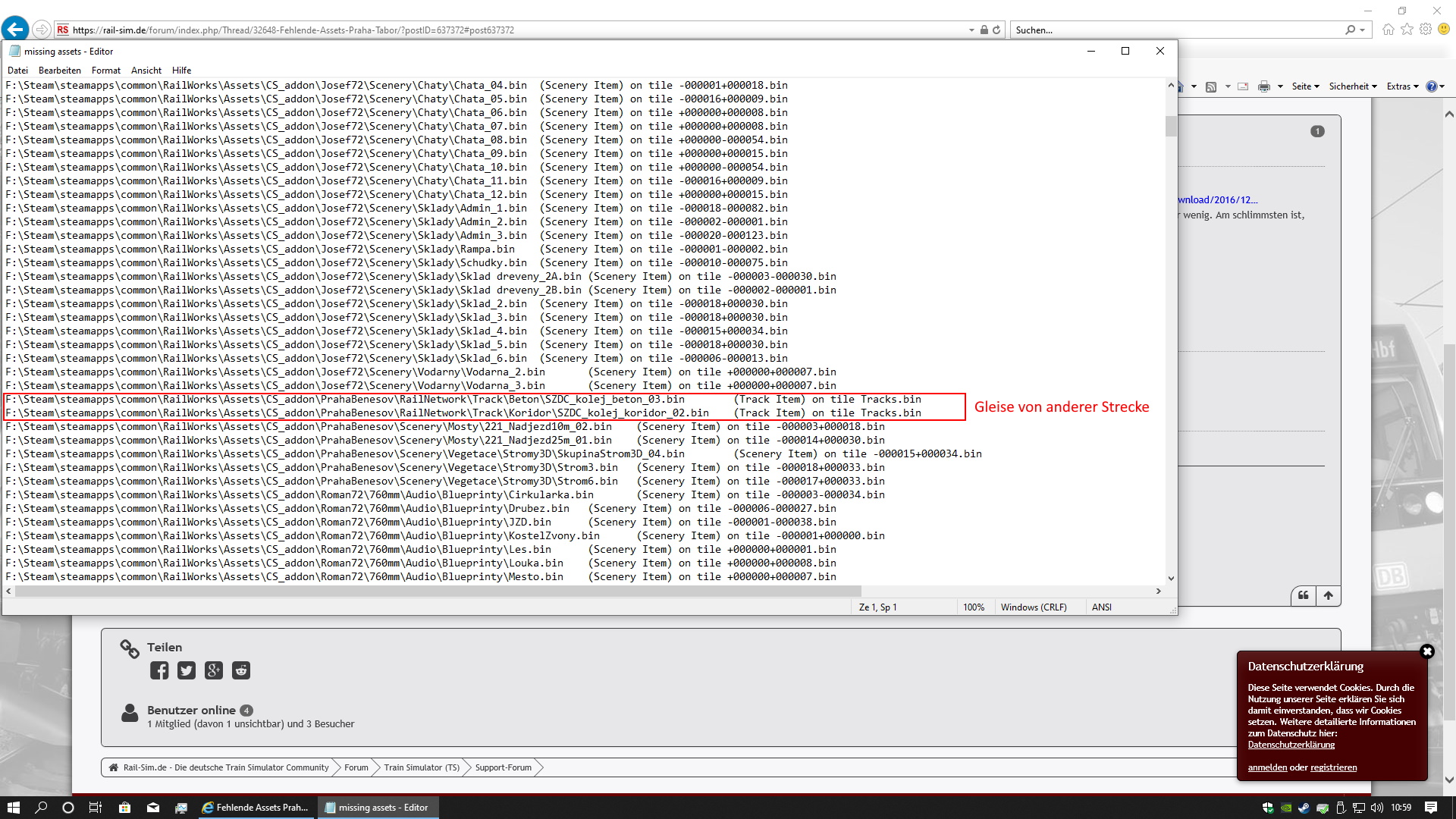
Task: Click the quote icon on the post
Action: (x=1303, y=595)
